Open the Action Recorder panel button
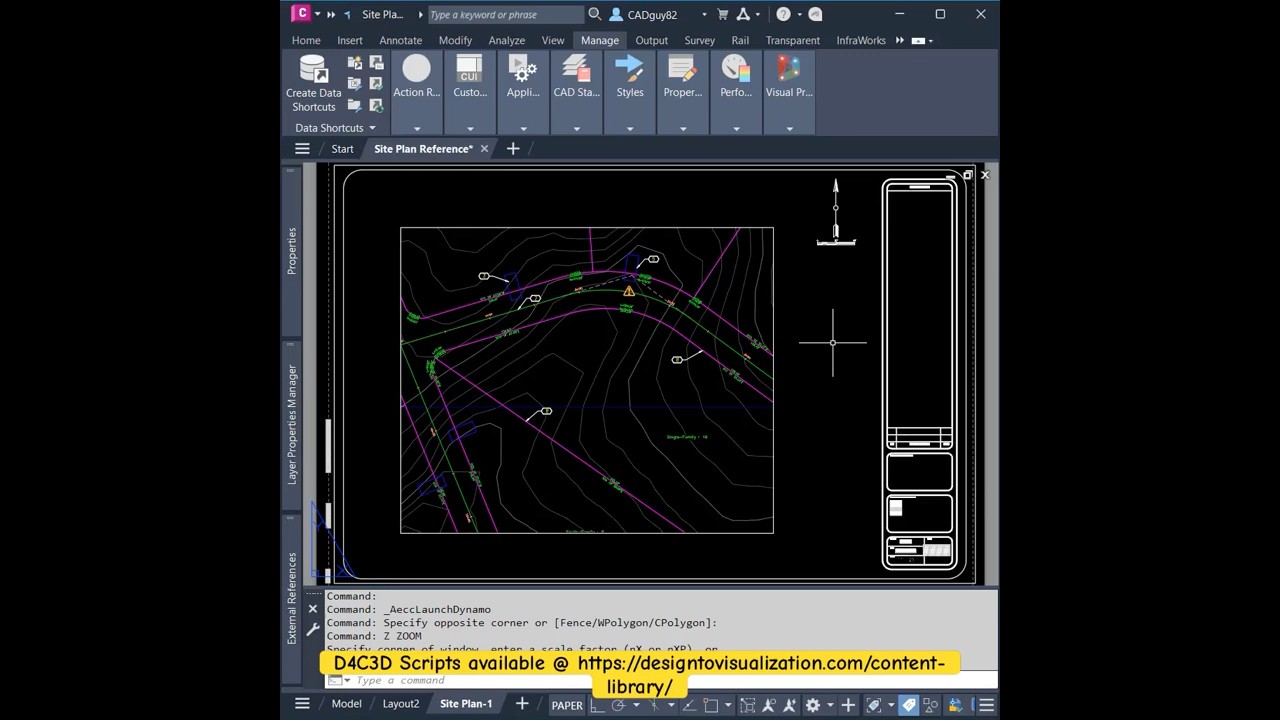The width and height of the screenshot is (1280, 720). (x=416, y=69)
